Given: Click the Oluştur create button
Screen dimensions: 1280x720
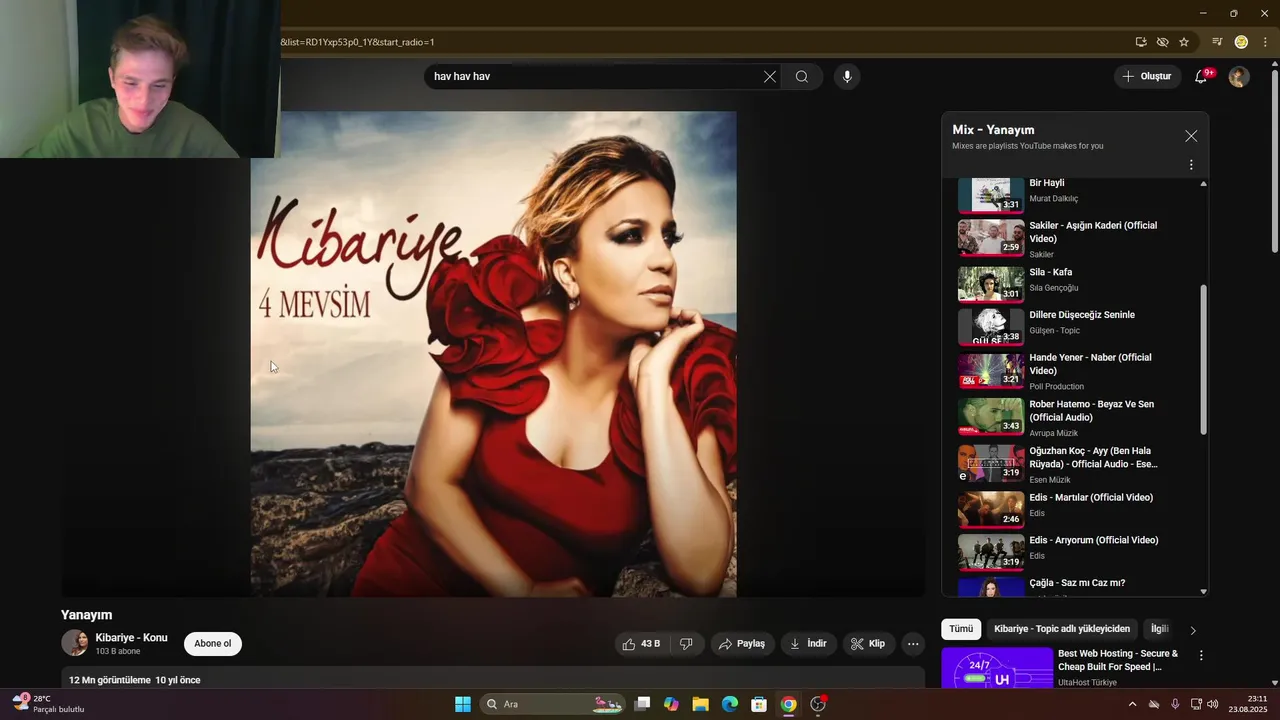Looking at the screenshot, I should (1147, 76).
